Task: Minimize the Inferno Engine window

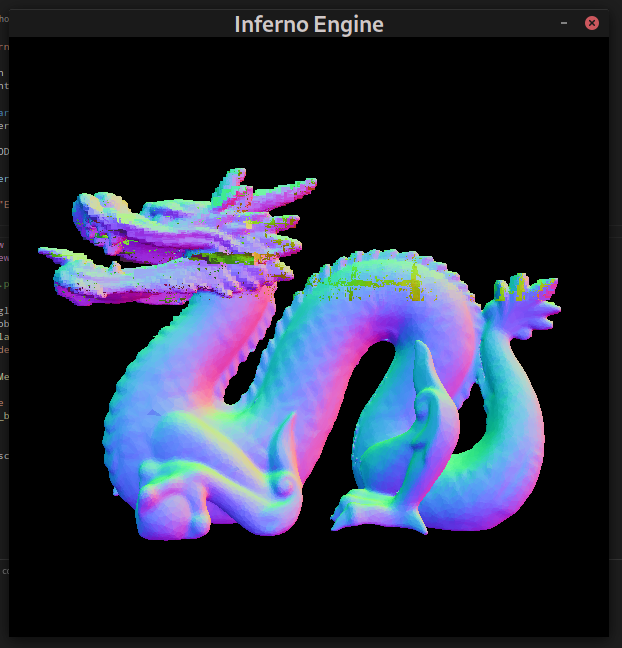Action: (564, 23)
